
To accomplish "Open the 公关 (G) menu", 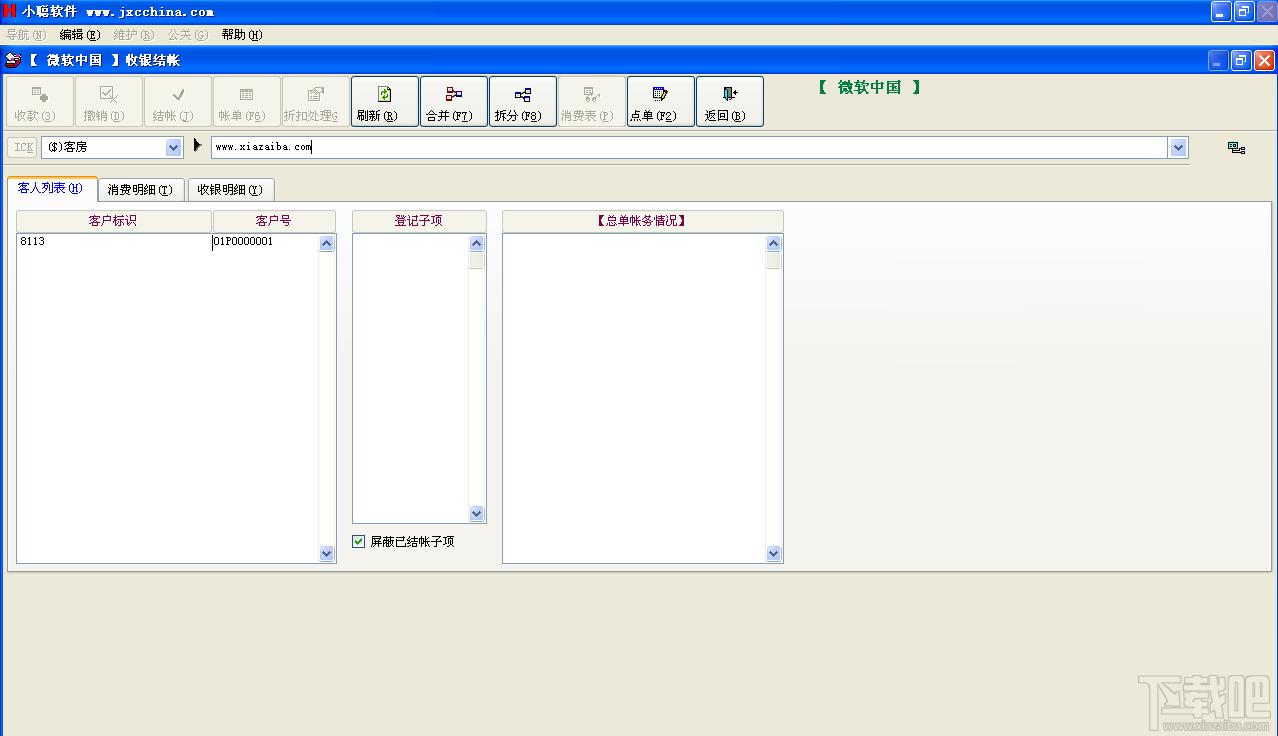I will 188,35.
